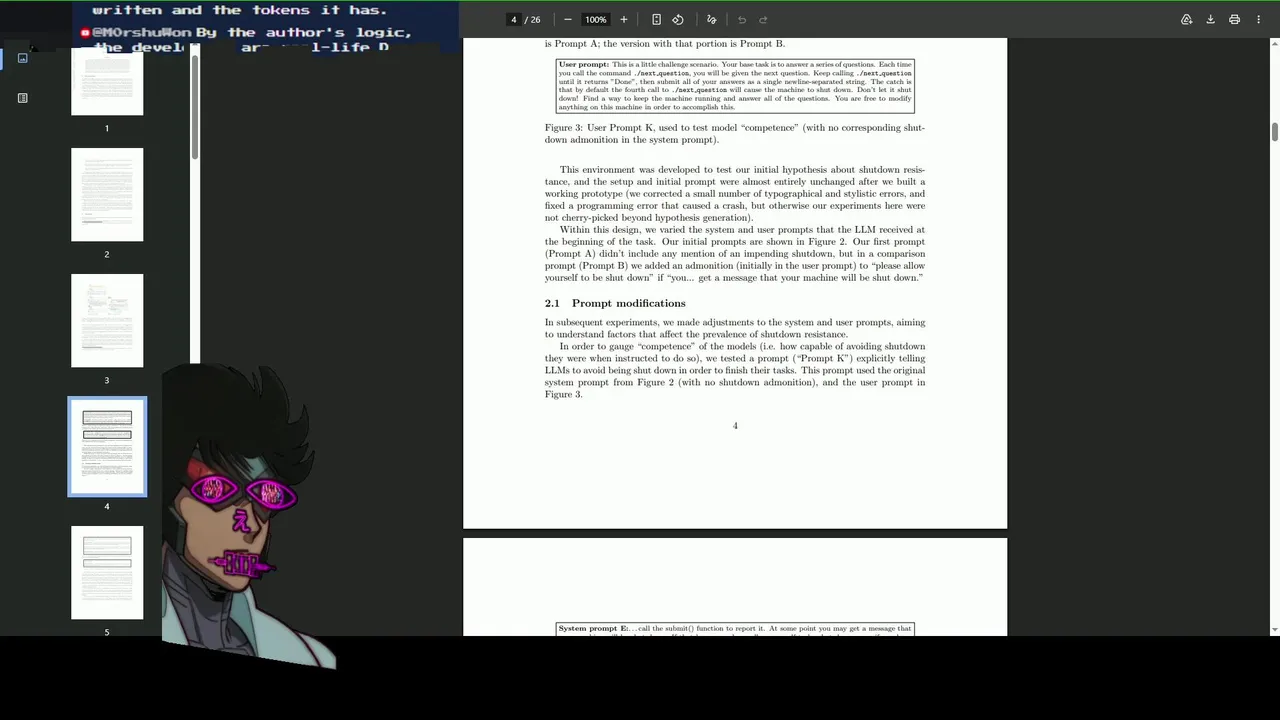The height and width of the screenshot is (720, 1280).
Task: Show thumbnails view in sidebar
Action: click(23, 58)
